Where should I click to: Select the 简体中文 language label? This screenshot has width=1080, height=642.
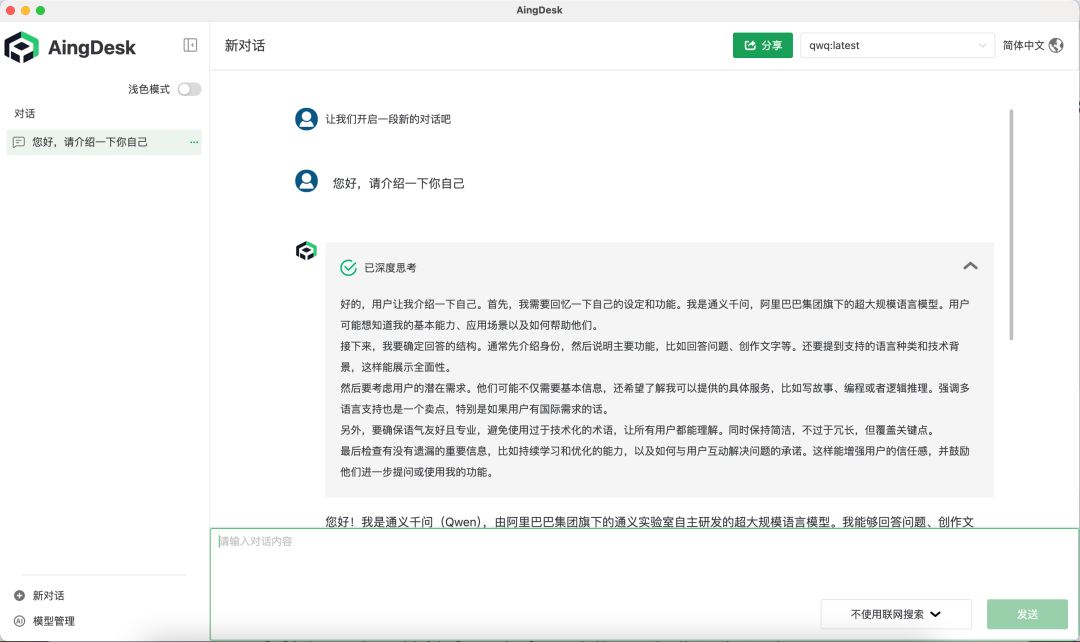1024,45
